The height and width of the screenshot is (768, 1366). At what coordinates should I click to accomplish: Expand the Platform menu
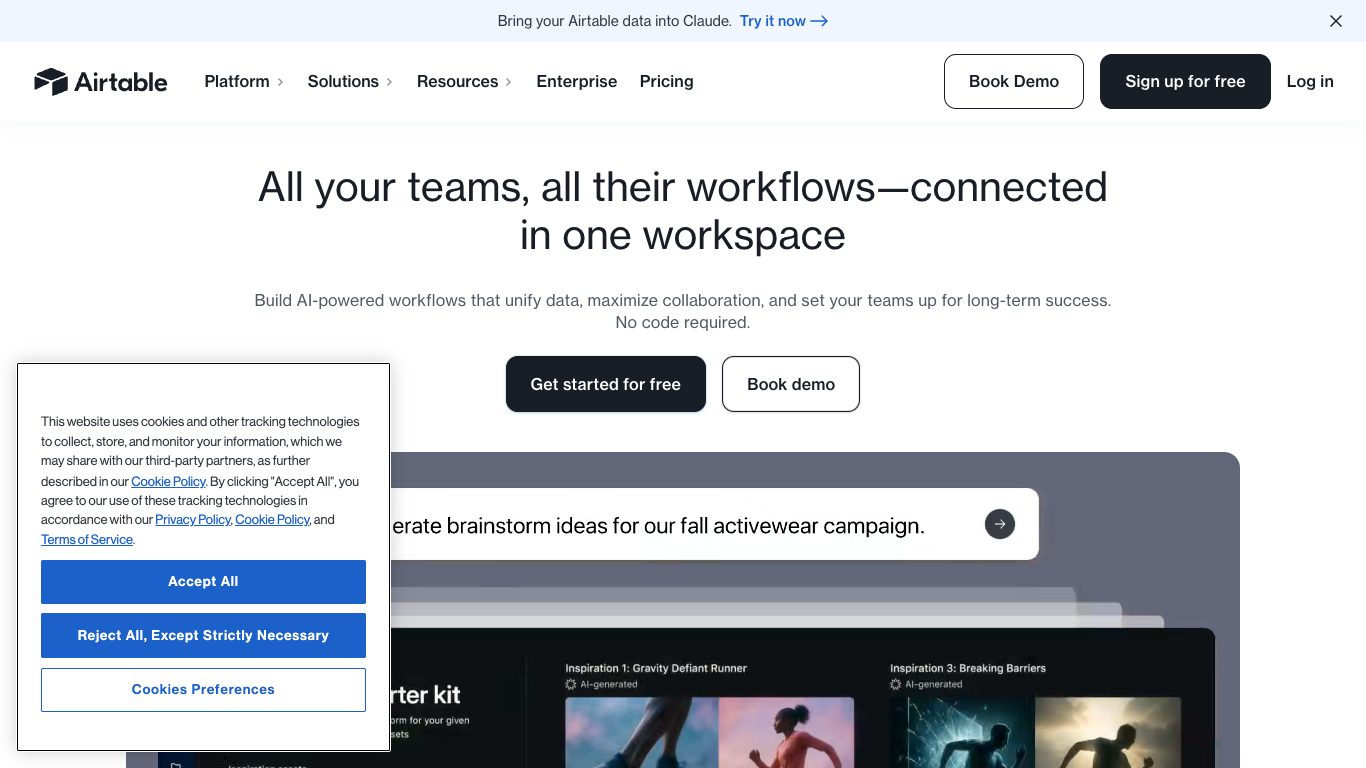pos(244,82)
